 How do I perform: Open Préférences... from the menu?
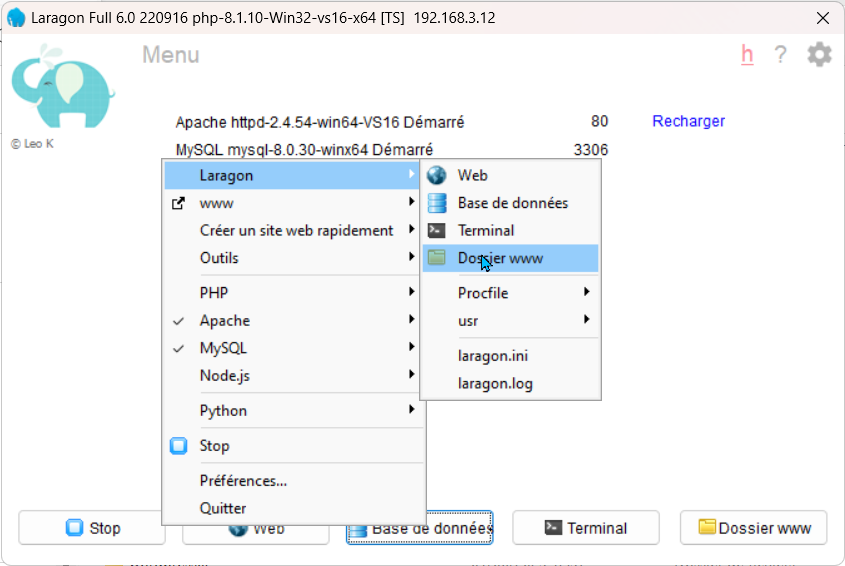(x=244, y=481)
